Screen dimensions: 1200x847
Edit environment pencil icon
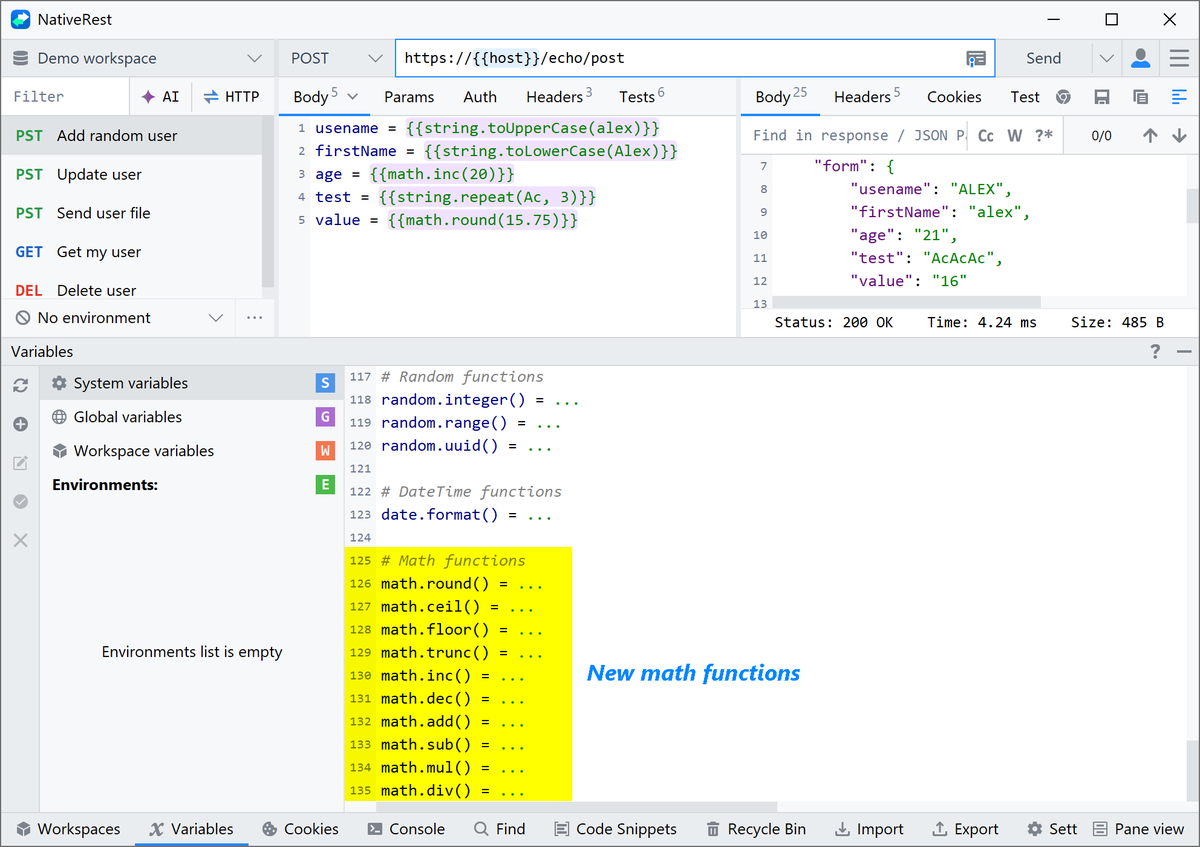[x=20, y=463]
